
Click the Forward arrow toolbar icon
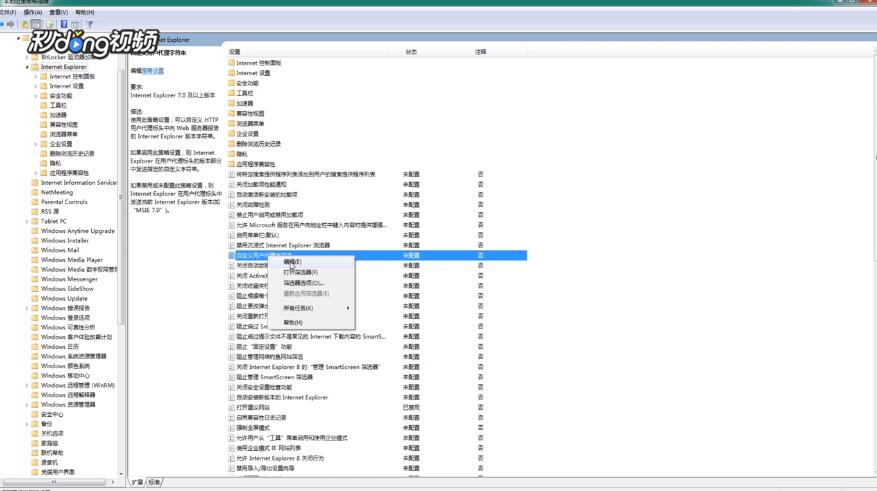10,24
